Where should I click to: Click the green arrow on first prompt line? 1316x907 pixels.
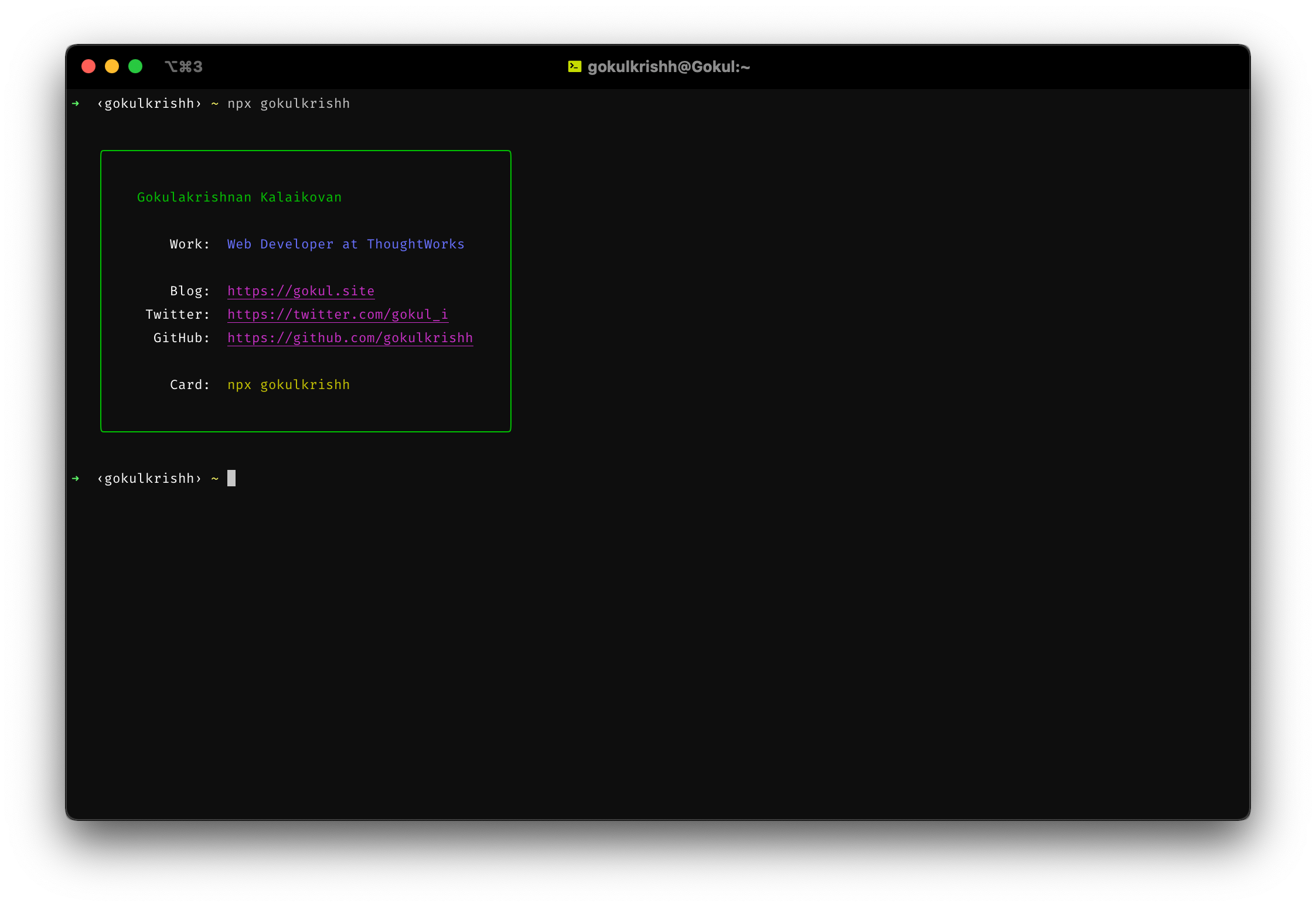[76, 104]
